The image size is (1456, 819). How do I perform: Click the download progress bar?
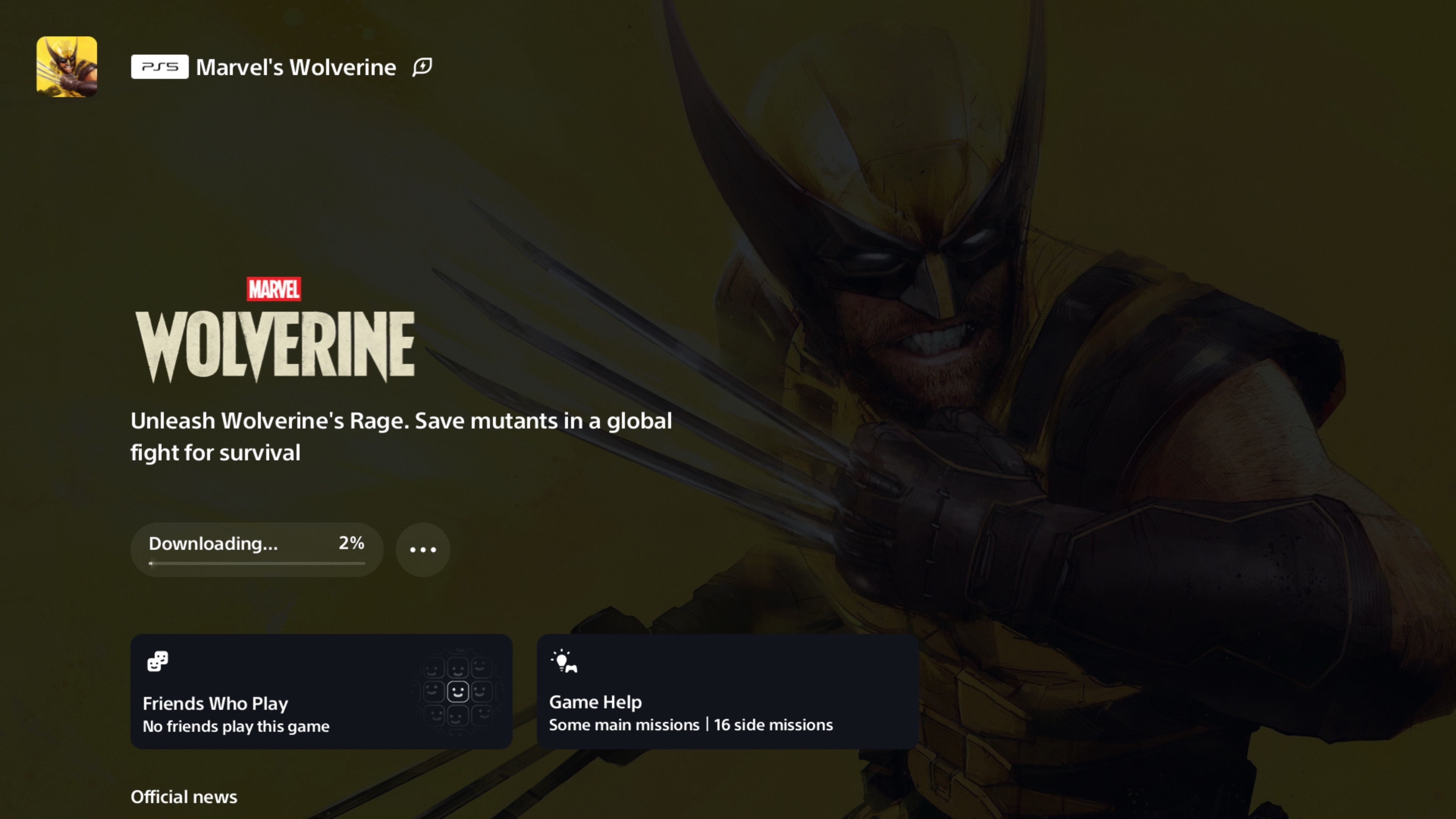(257, 563)
